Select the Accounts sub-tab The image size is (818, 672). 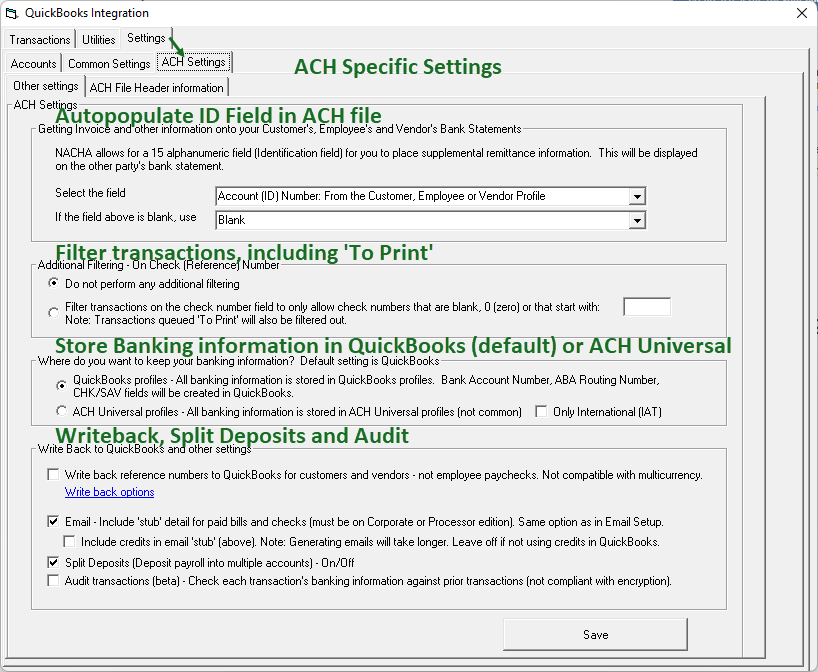click(x=34, y=63)
